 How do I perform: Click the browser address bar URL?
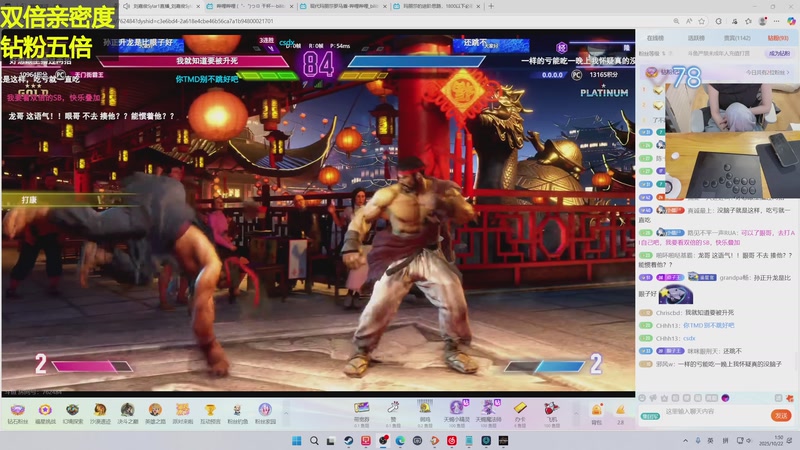click(196, 21)
